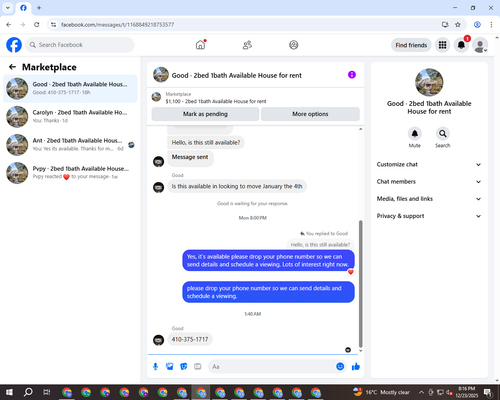This screenshot has width=500, height=400.
Task: Click the quoted 'Hello, is this still available?' reply
Action: click(320, 245)
